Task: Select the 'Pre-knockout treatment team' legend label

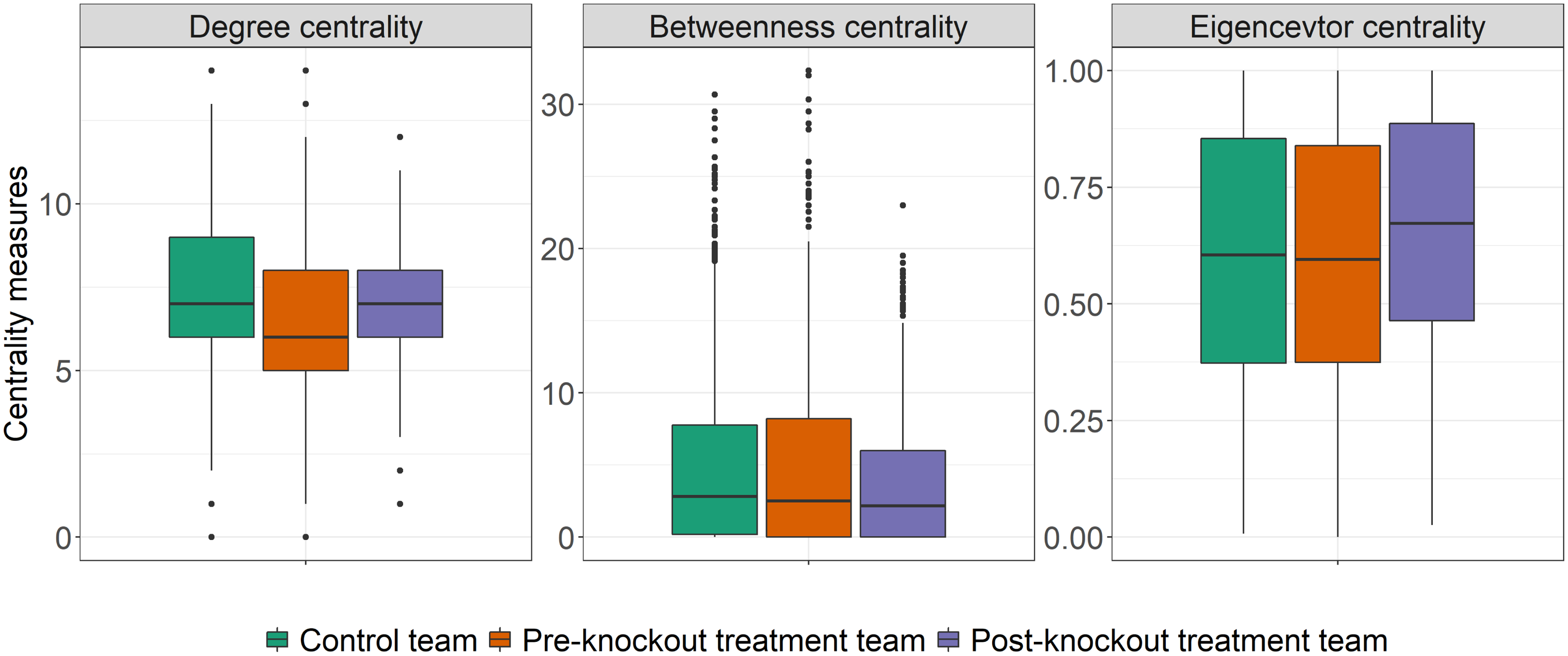Action: point(723,640)
